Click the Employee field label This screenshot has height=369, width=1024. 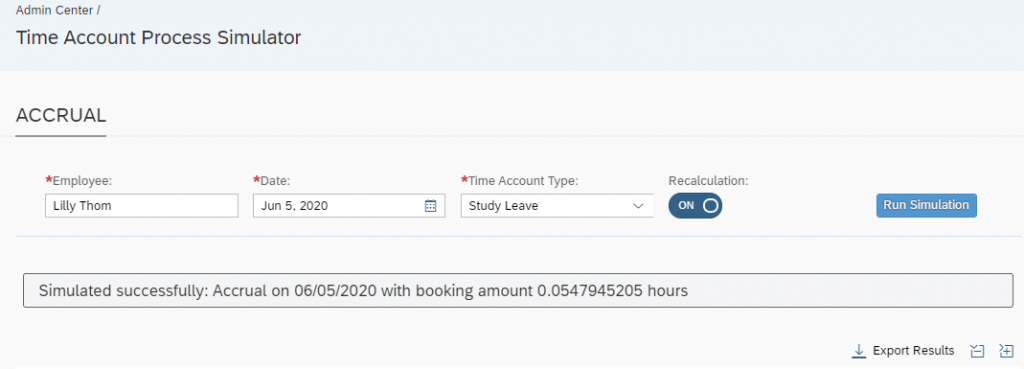coord(84,180)
